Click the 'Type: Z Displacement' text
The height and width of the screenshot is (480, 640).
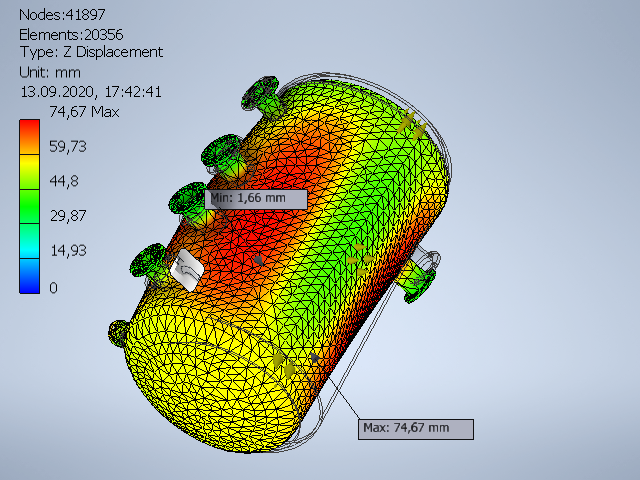(91, 52)
